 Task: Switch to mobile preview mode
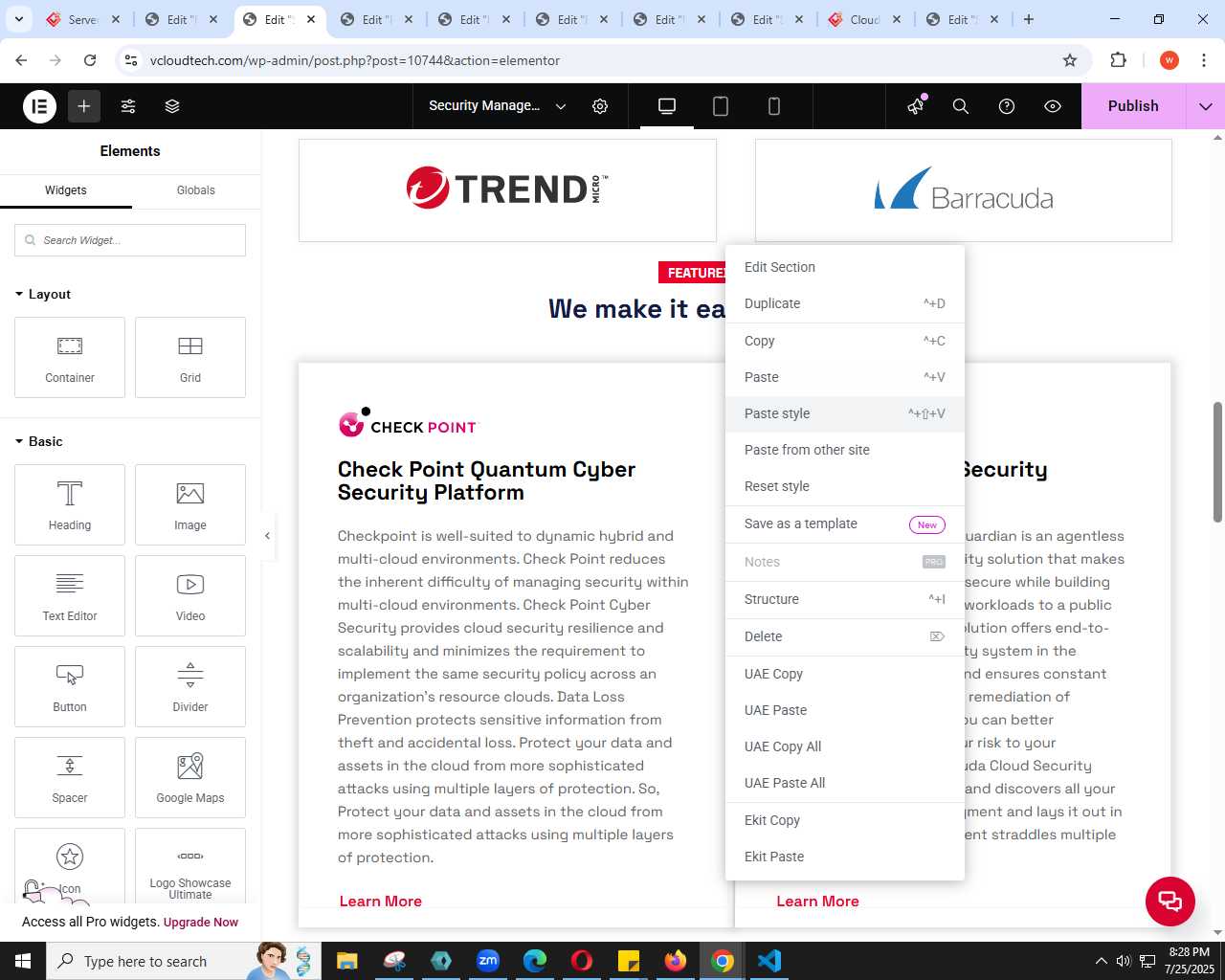pos(774,106)
